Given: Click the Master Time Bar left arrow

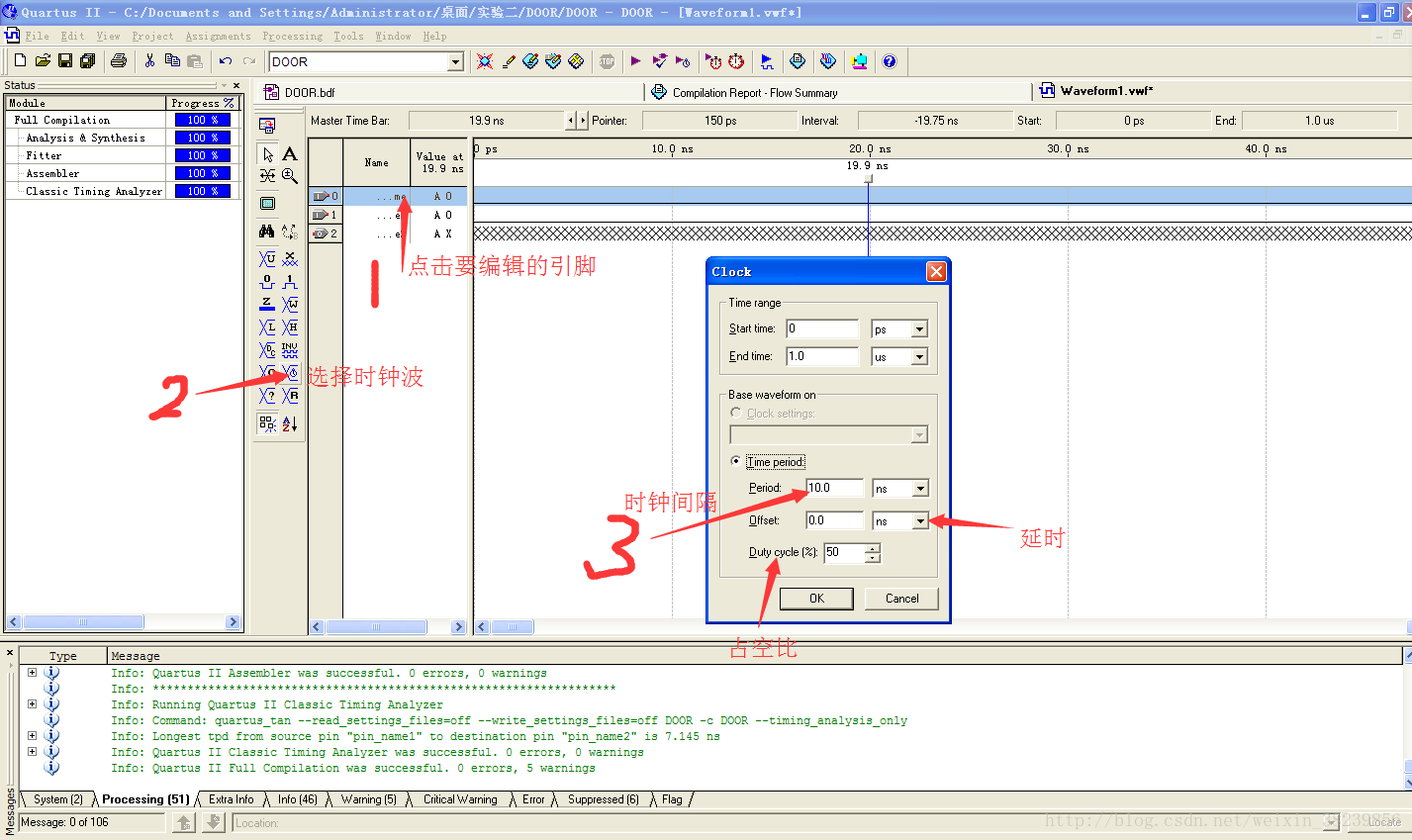Looking at the screenshot, I should 570,121.
